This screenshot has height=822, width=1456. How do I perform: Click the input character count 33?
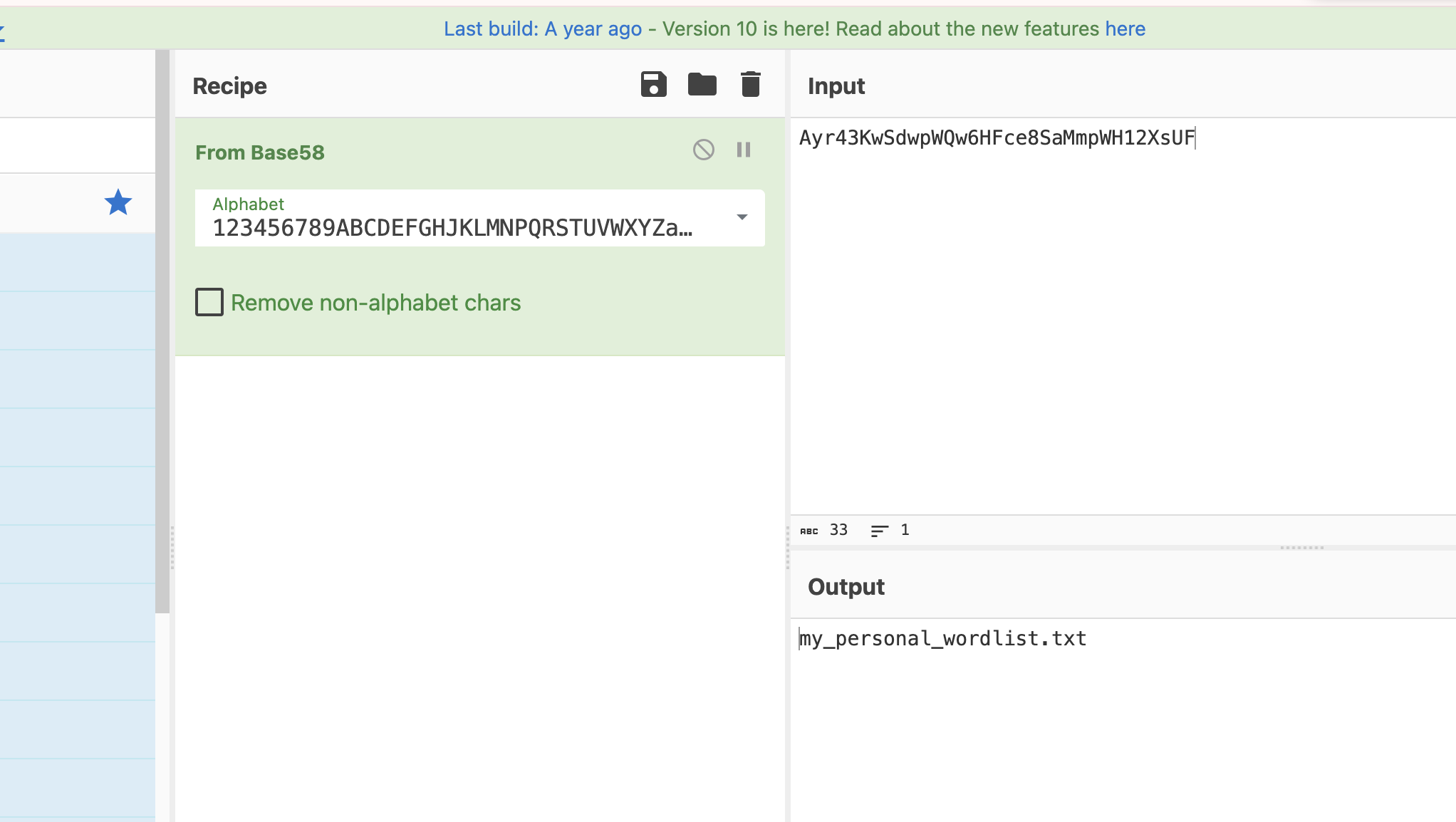click(x=838, y=530)
